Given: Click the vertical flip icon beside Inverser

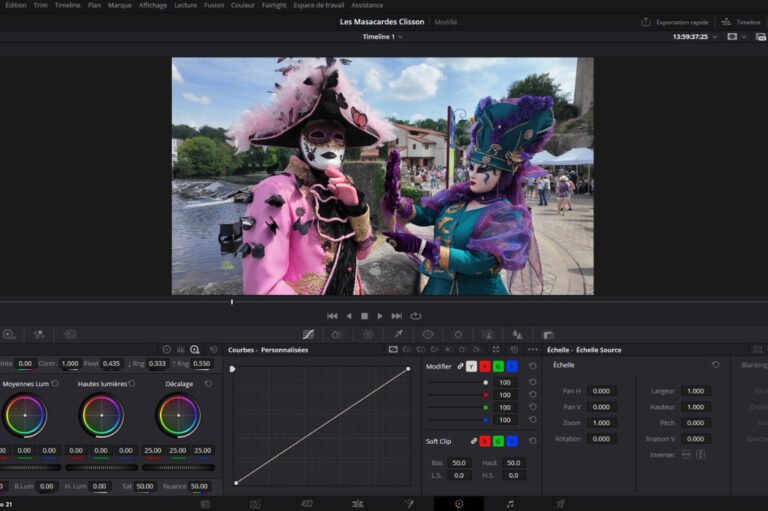Looking at the screenshot, I should 700,455.
